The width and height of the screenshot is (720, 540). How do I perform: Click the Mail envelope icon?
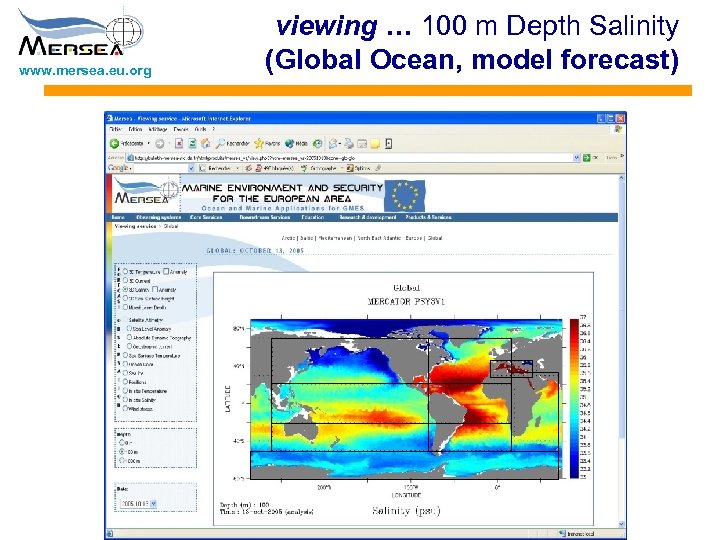(332, 144)
